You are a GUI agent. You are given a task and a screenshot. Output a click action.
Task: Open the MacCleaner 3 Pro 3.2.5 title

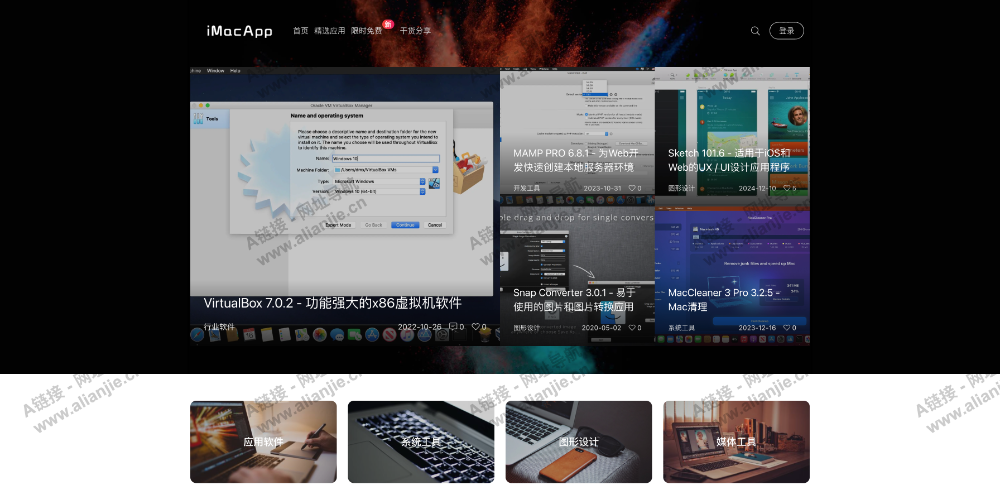click(x=724, y=299)
